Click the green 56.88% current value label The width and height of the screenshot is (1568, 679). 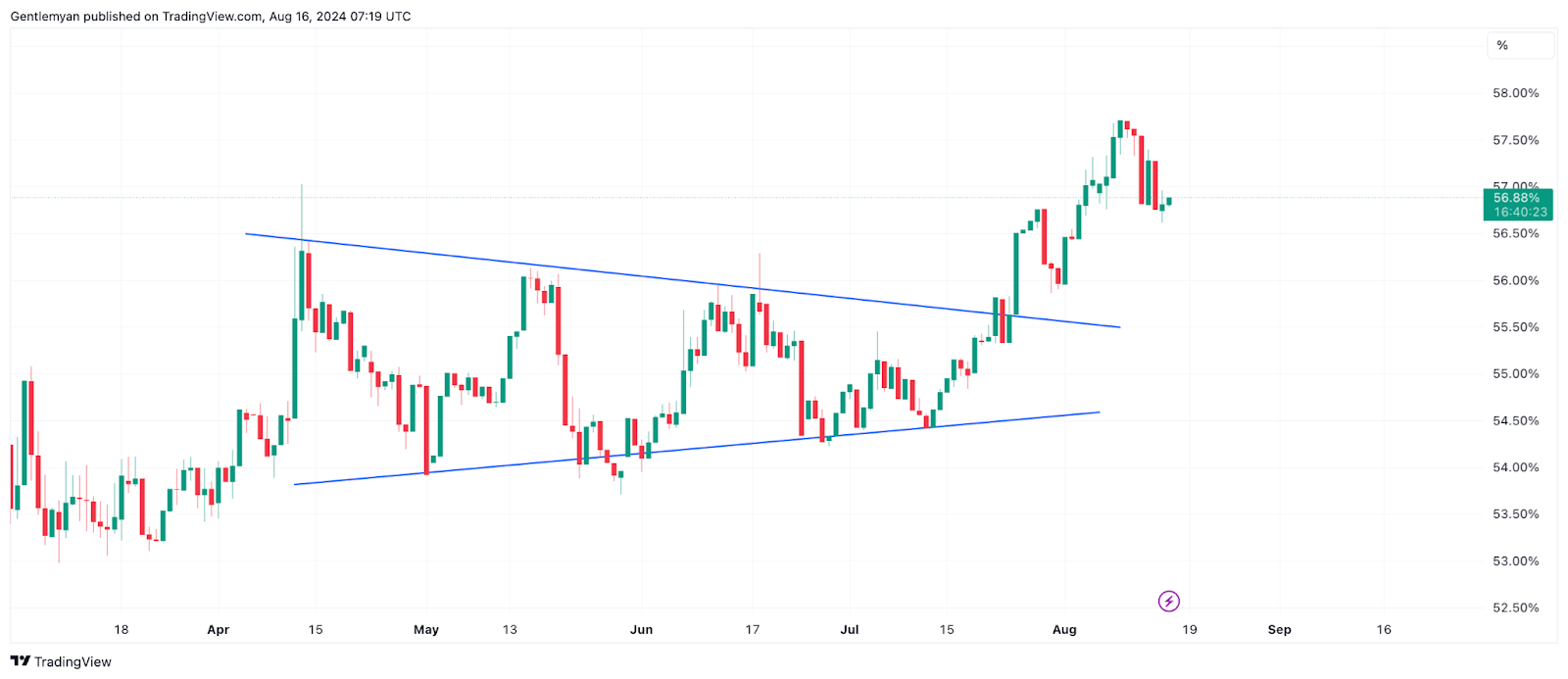(1517, 198)
